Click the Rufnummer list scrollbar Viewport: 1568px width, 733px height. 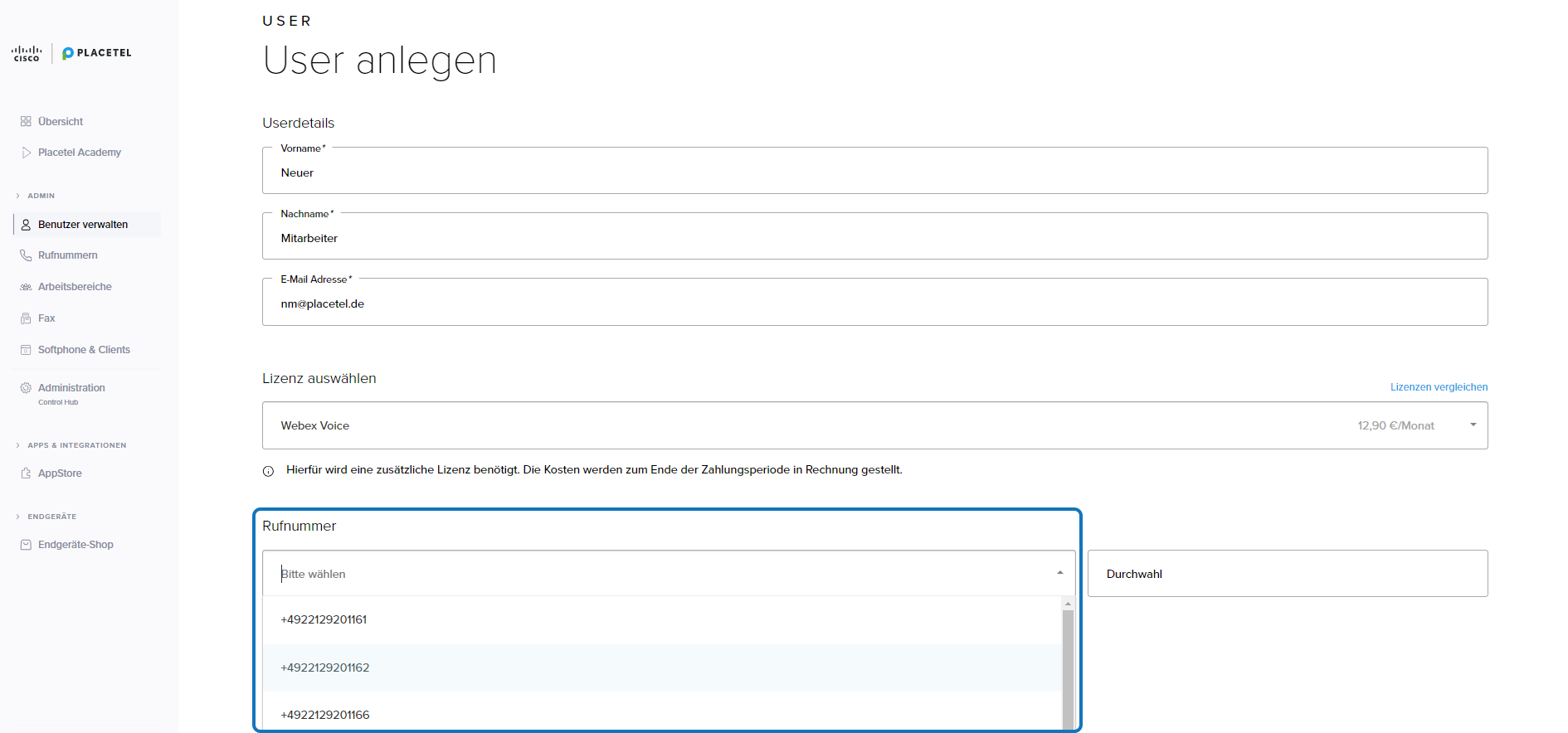coord(1068,663)
